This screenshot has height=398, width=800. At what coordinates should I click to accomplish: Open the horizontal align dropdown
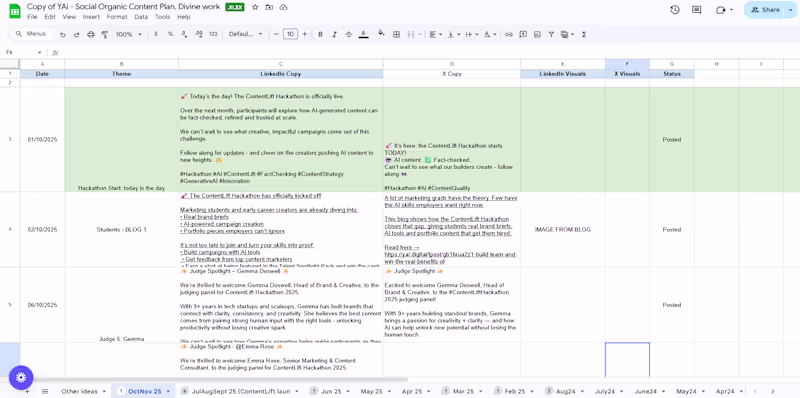[436, 34]
